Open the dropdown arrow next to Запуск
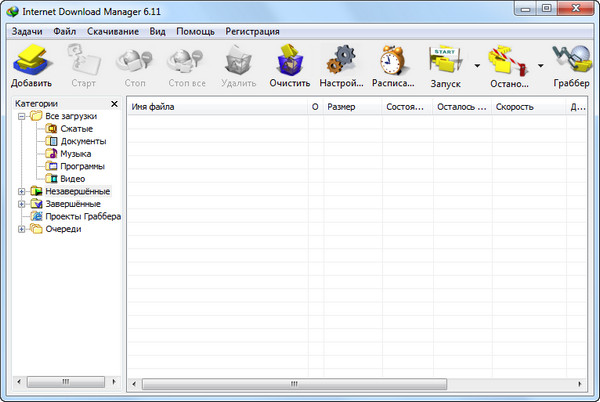Viewport: 600px width, 402px height. [x=477, y=66]
